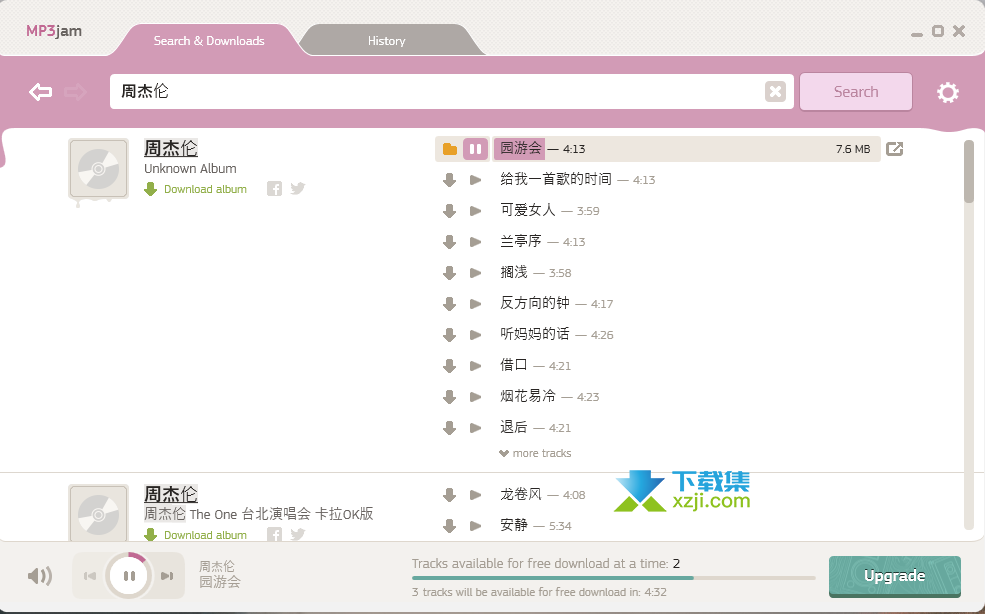Screen dimensions: 985x614
Task: Open download folder for 园游会
Action: [x=450, y=149]
